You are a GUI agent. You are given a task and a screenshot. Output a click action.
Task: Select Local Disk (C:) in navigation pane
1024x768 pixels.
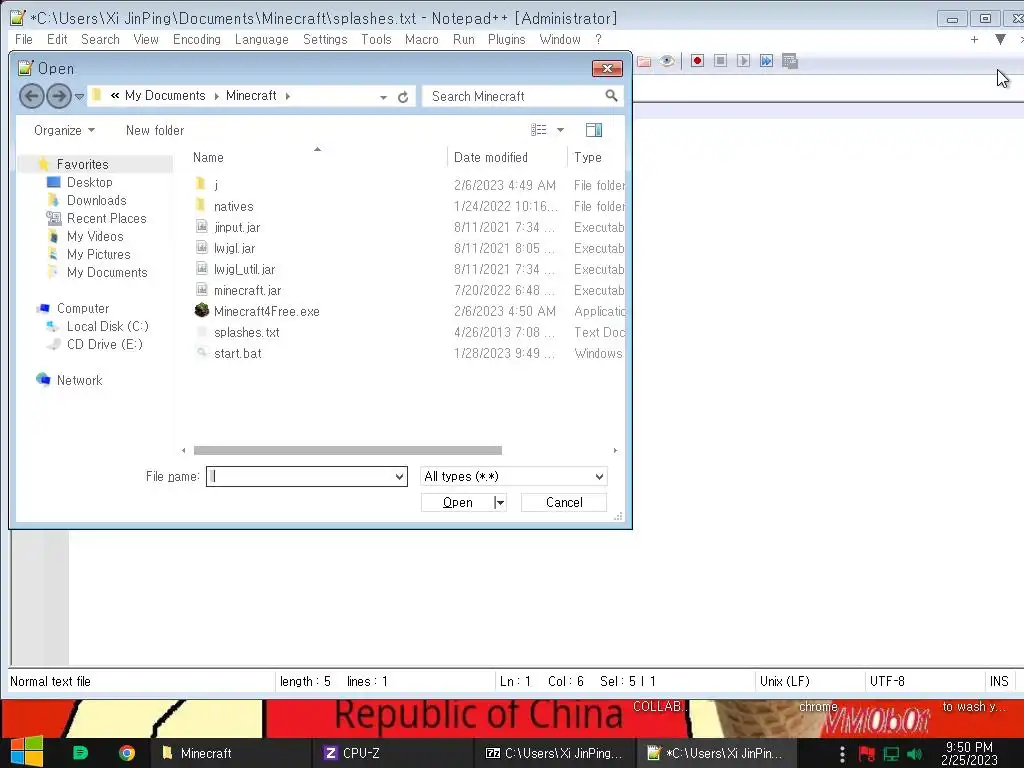coord(107,327)
